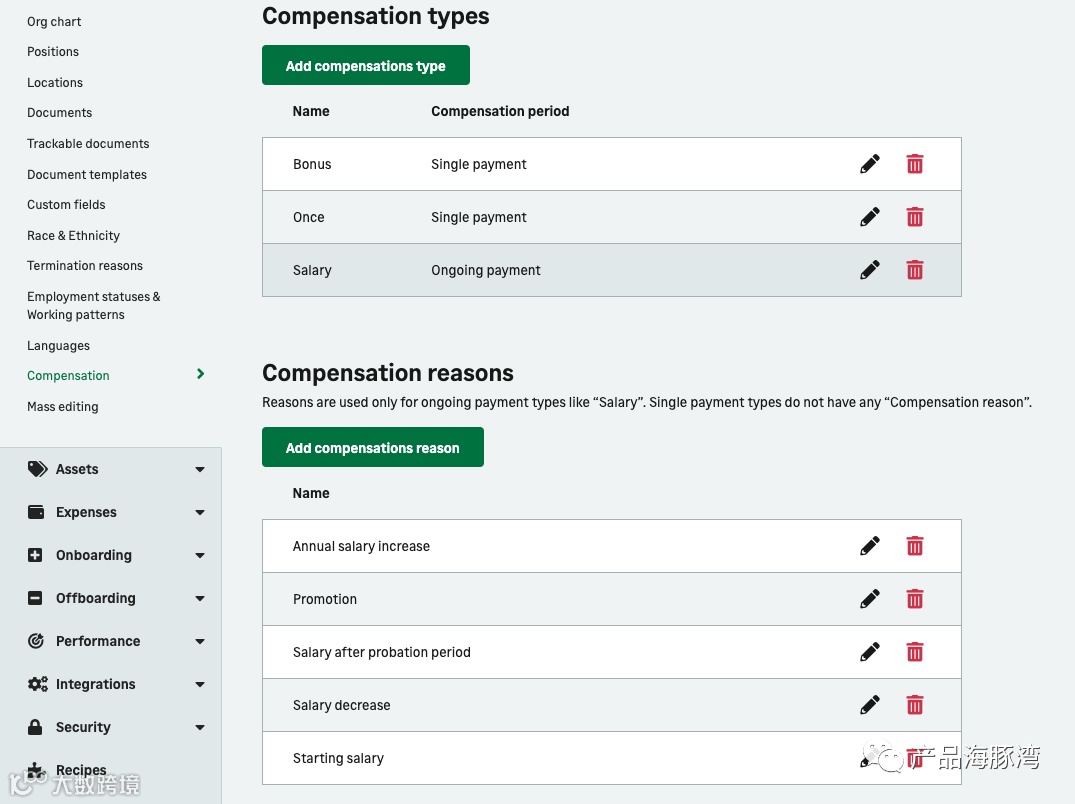Edit the Annual salary increase reason
The width and height of the screenshot is (1075, 804).
click(870, 546)
